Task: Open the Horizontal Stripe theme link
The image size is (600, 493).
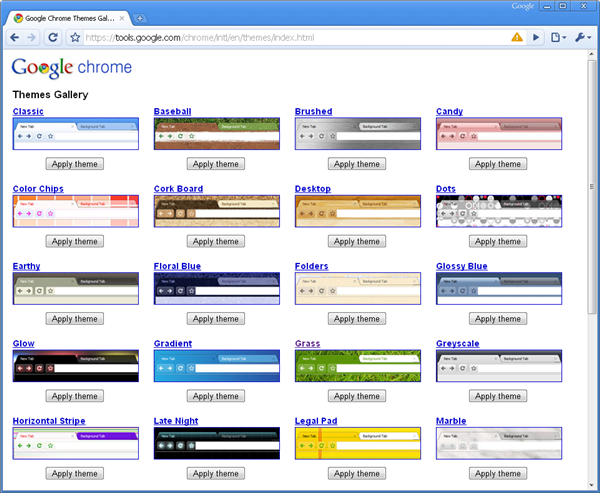Action: point(49,421)
